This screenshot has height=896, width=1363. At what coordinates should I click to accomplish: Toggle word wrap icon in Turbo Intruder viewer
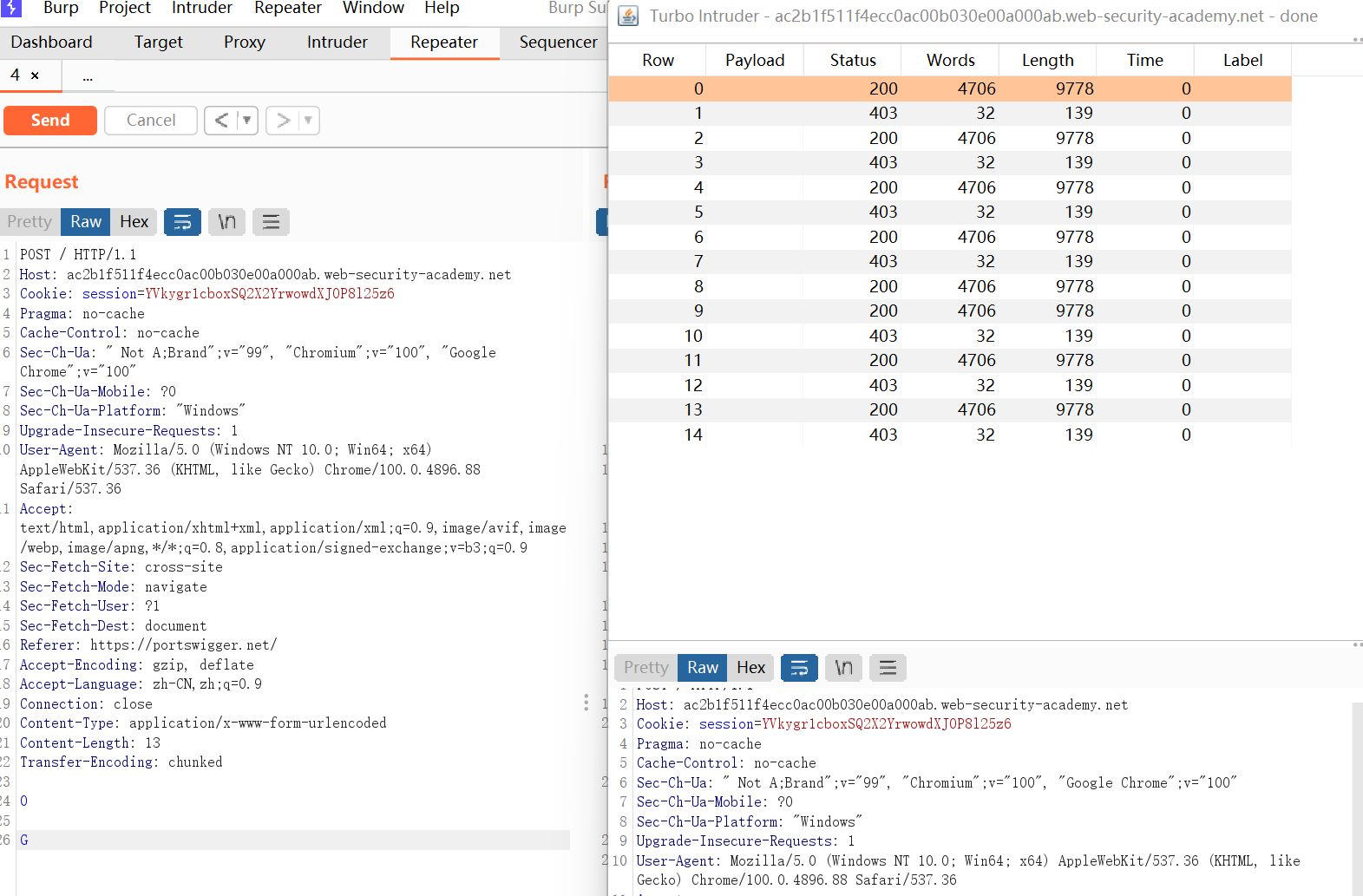(x=799, y=668)
